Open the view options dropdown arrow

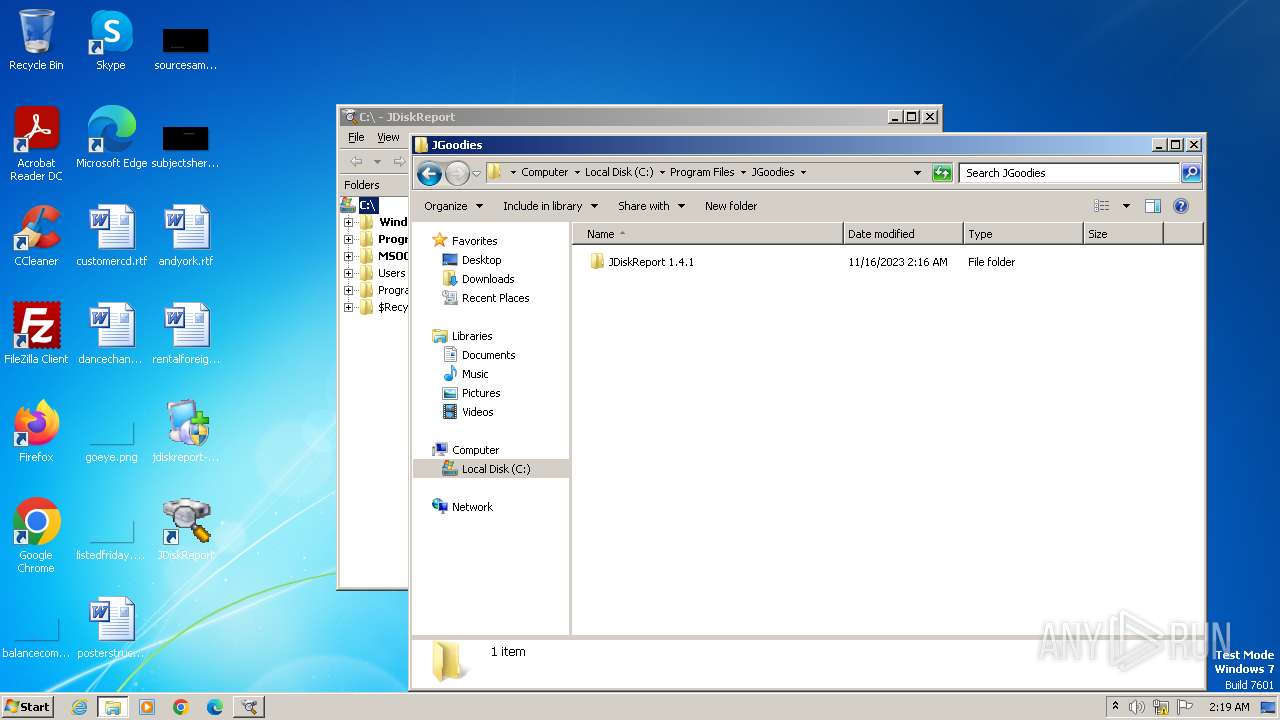(x=1126, y=206)
